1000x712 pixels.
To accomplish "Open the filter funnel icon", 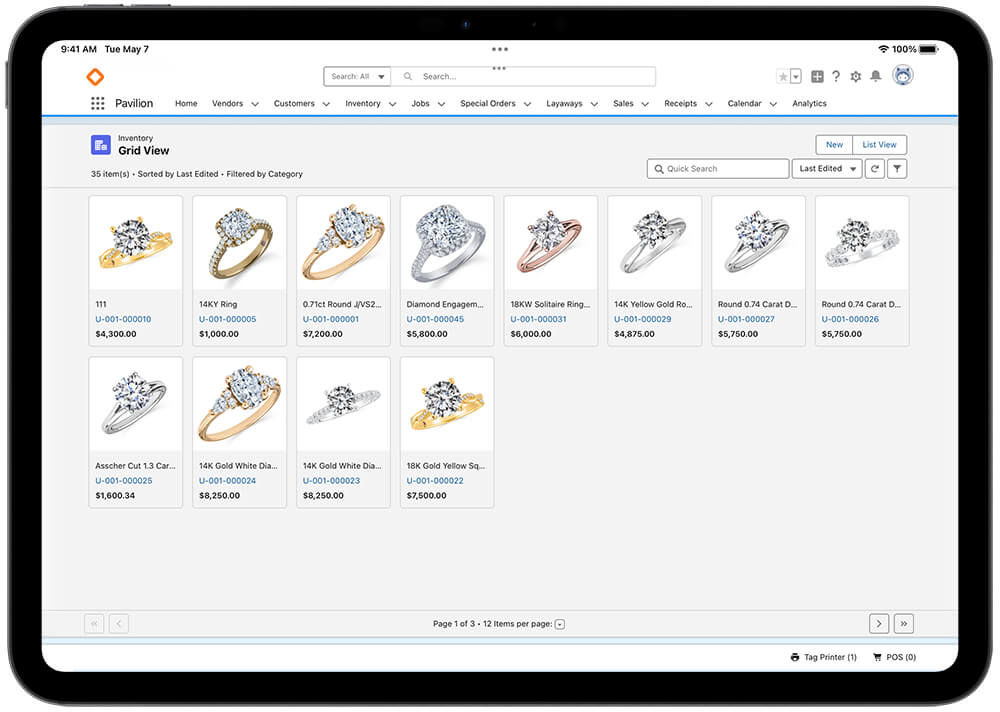I will 897,169.
